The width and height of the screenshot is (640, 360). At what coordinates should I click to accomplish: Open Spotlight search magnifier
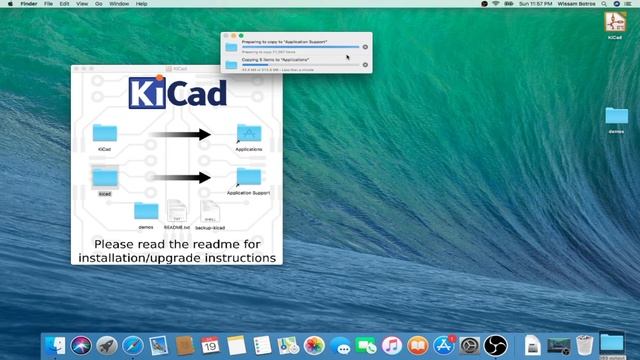point(604,4)
